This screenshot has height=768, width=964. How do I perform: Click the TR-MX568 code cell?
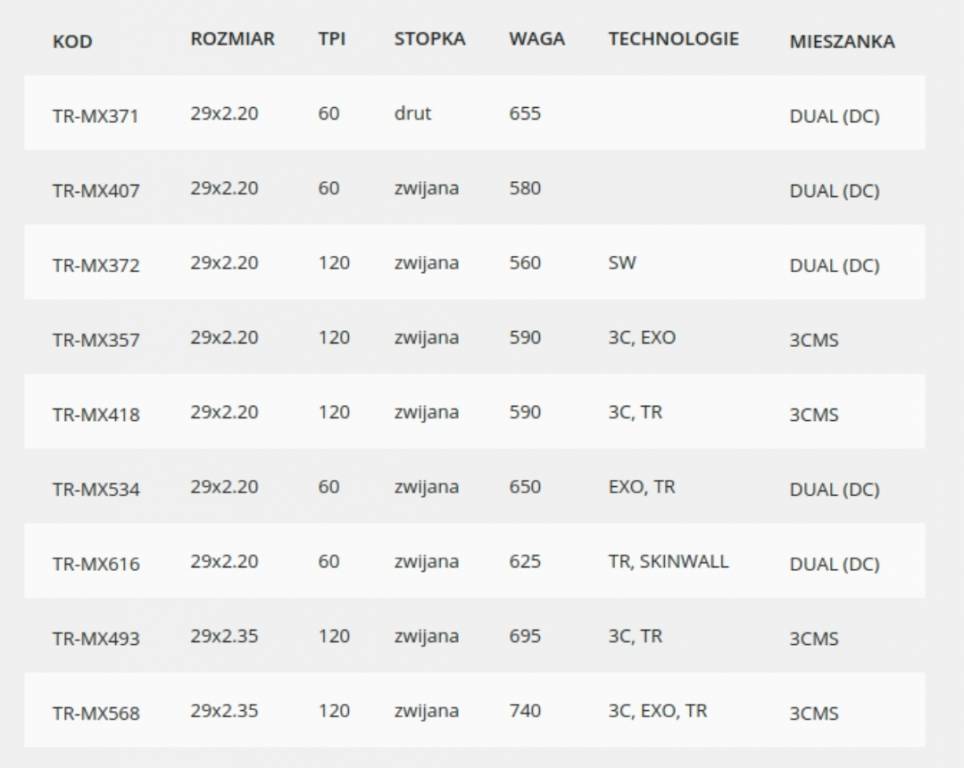[x=96, y=713]
